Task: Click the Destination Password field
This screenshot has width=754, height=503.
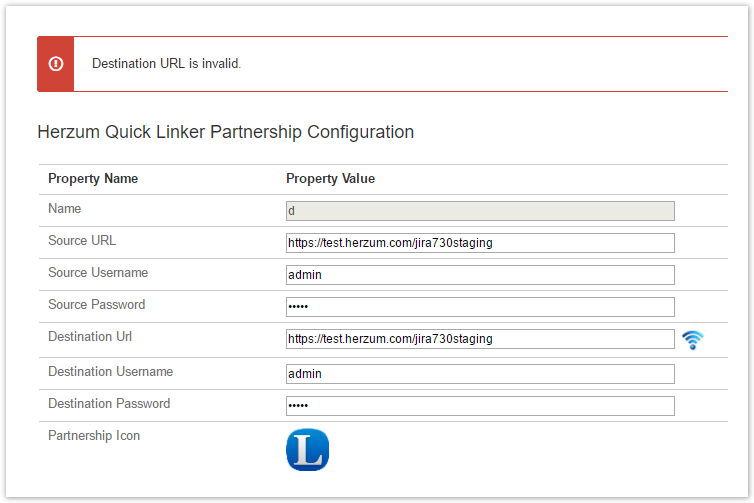Action: (x=480, y=406)
